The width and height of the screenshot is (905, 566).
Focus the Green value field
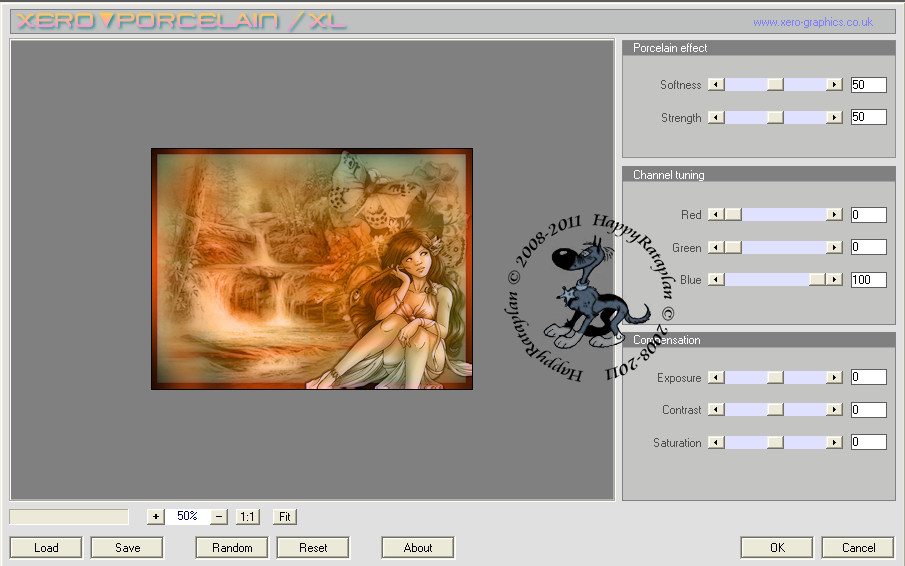pos(869,247)
